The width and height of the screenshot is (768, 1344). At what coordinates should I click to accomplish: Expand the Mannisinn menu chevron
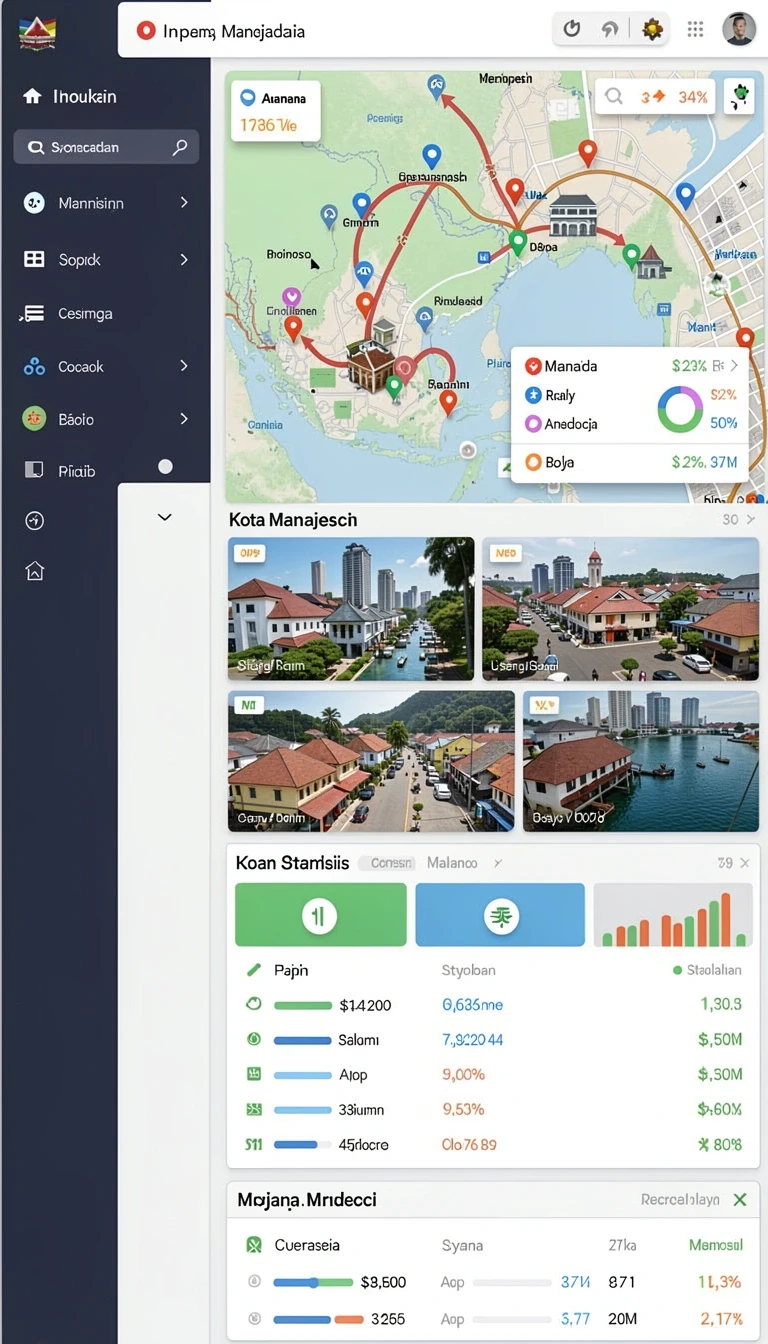click(x=184, y=202)
